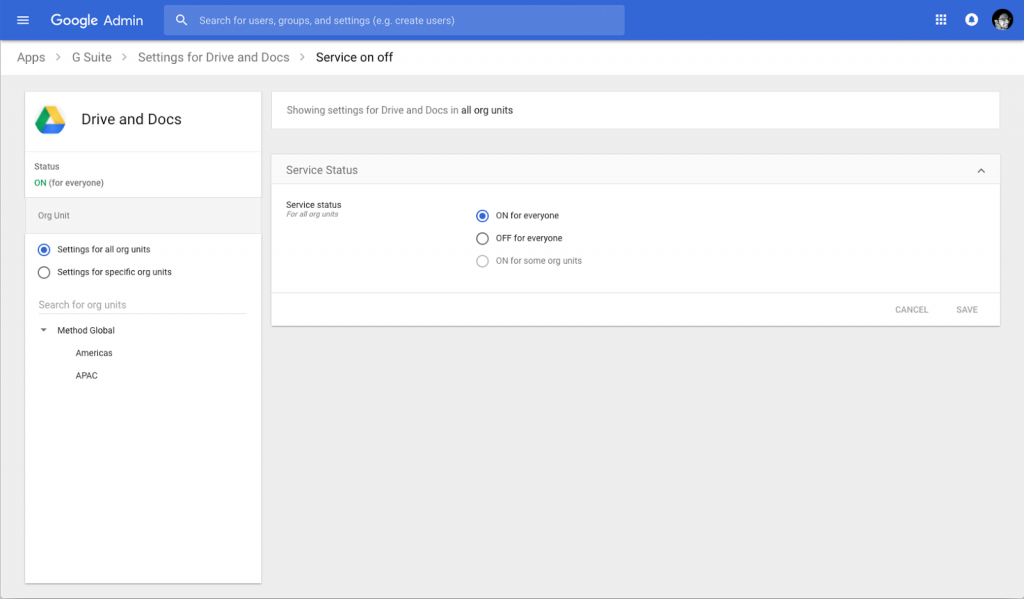The height and width of the screenshot is (599, 1024).
Task: Click the Drive and Docs logo
Action: (x=50, y=119)
